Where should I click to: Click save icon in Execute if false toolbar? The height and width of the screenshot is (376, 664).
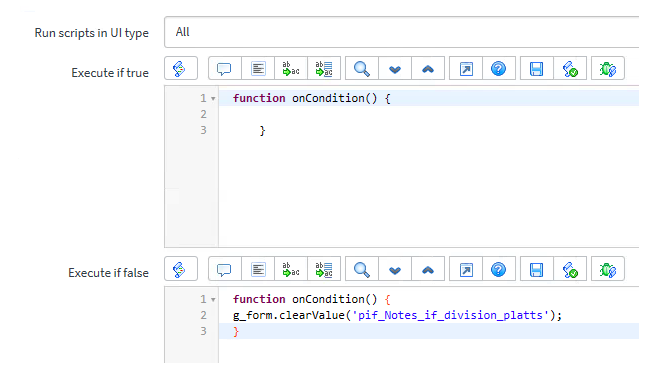(537, 269)
